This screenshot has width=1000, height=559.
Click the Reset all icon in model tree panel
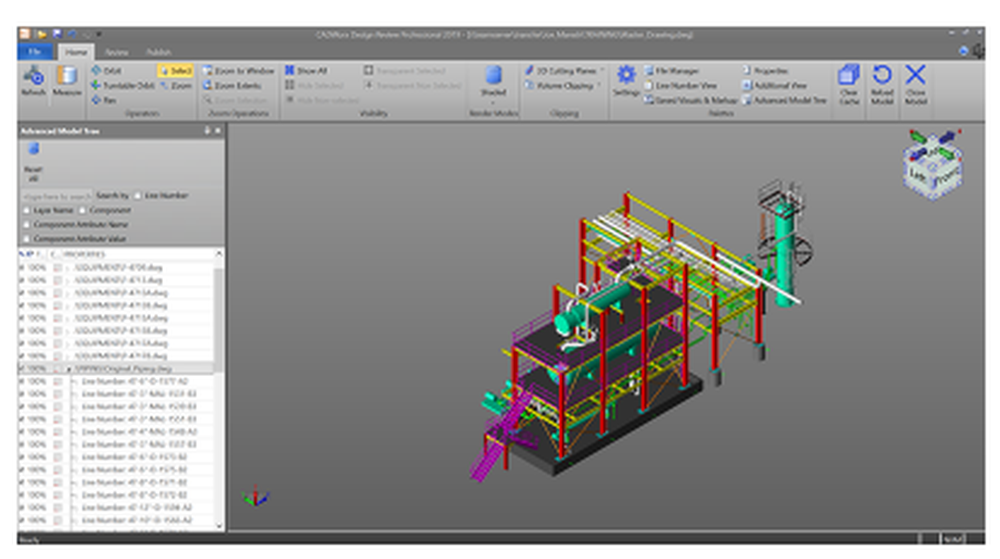pos(33,149)
